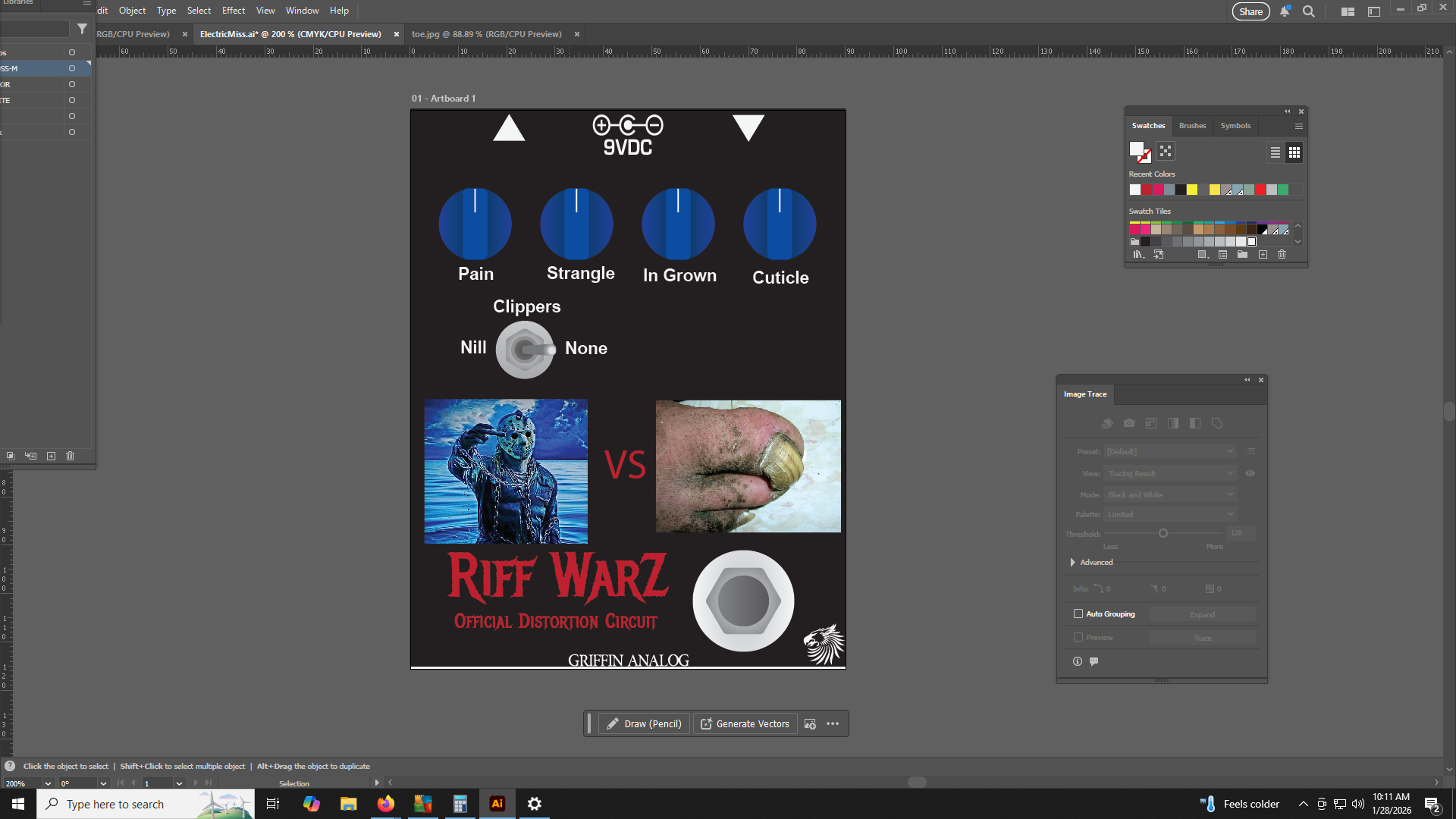Open the zoom level 200% dropdown
Viewport: 1456px width, 819px height.
click(x=48, y=783)
